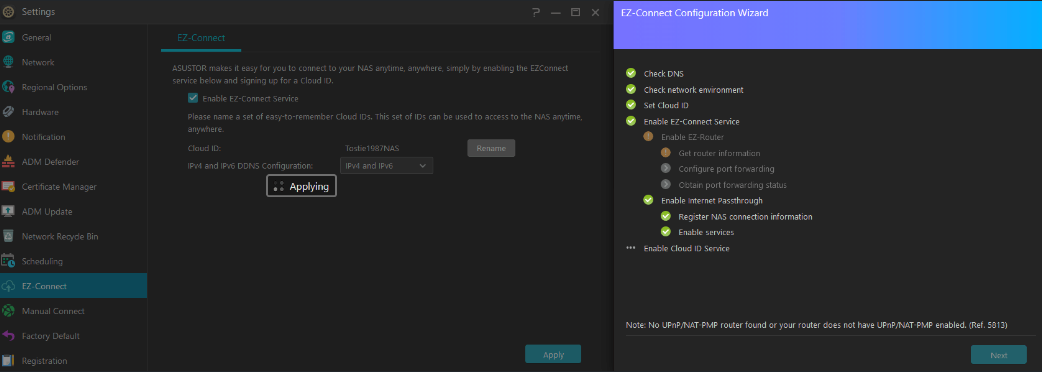Click the EZ-Connect Configuration Wizard title

pos(694,13)
